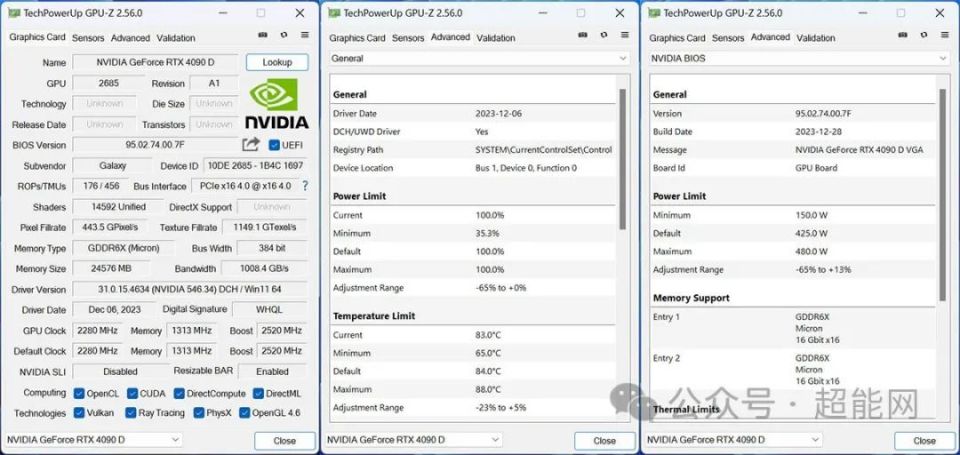Screen dimensions: 960x455
Task: Click the Memory Size field 24576 MB
Action: coord(110,268)
